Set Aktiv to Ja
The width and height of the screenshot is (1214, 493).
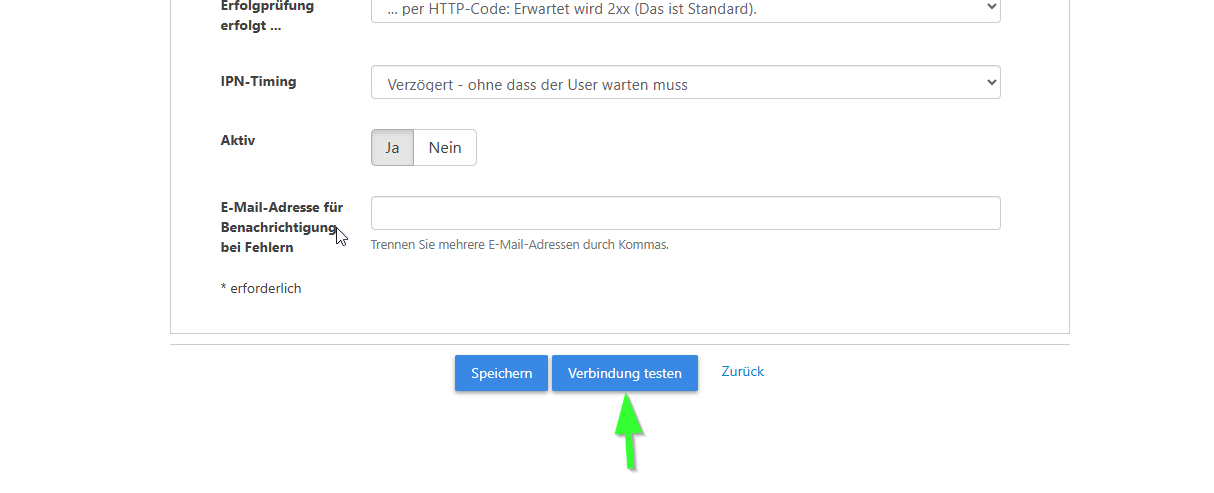392,147
